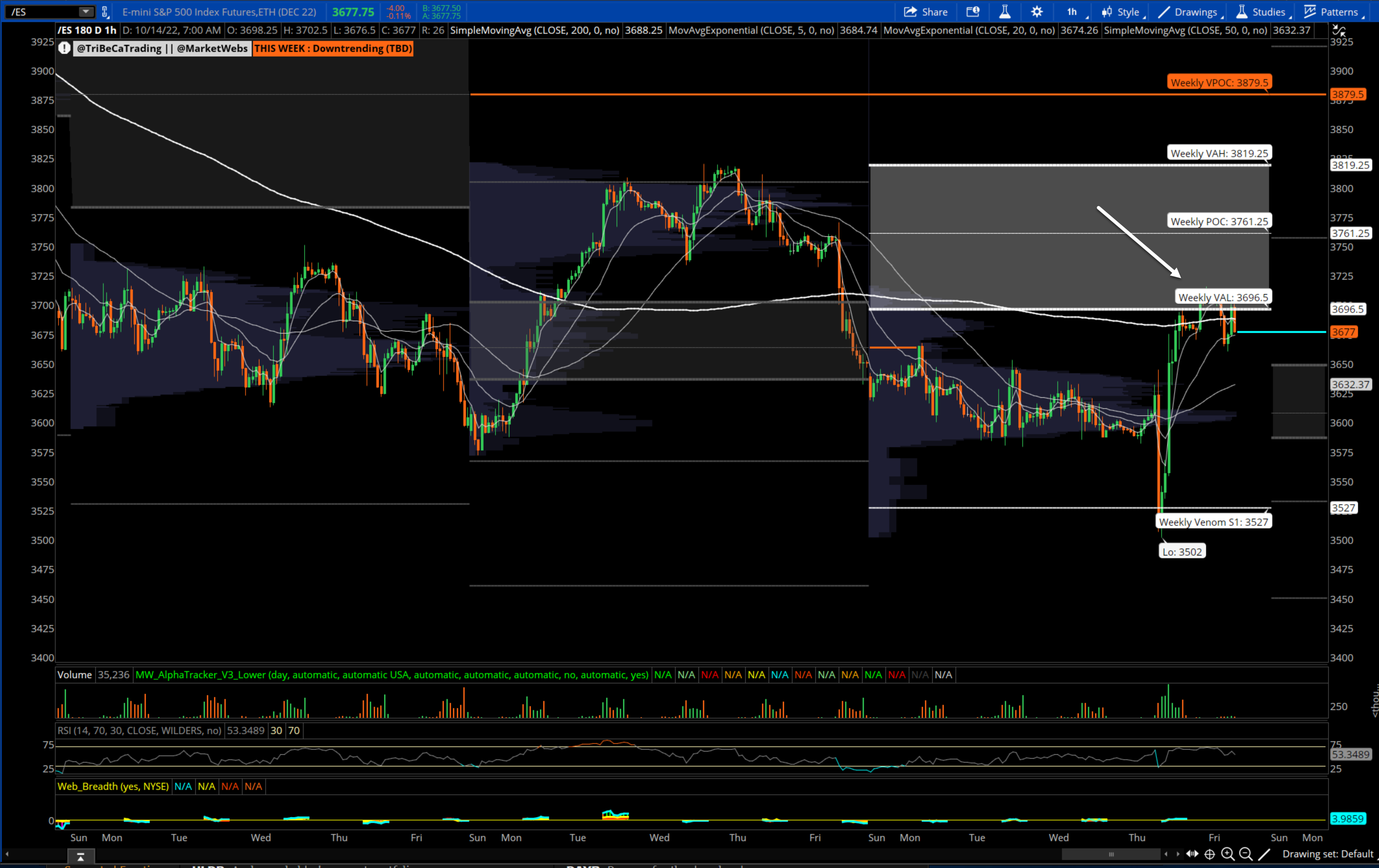1379x868 pixels.
Task: Open the Drawings menu
Action: click(x=1189, y=12)
